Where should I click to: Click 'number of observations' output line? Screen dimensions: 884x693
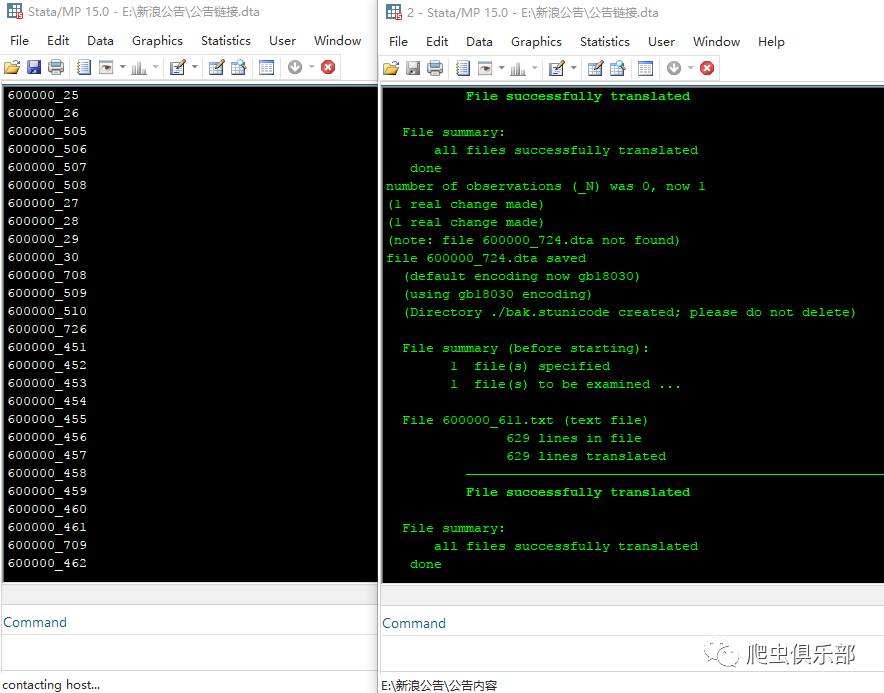[x=545, y=186]
